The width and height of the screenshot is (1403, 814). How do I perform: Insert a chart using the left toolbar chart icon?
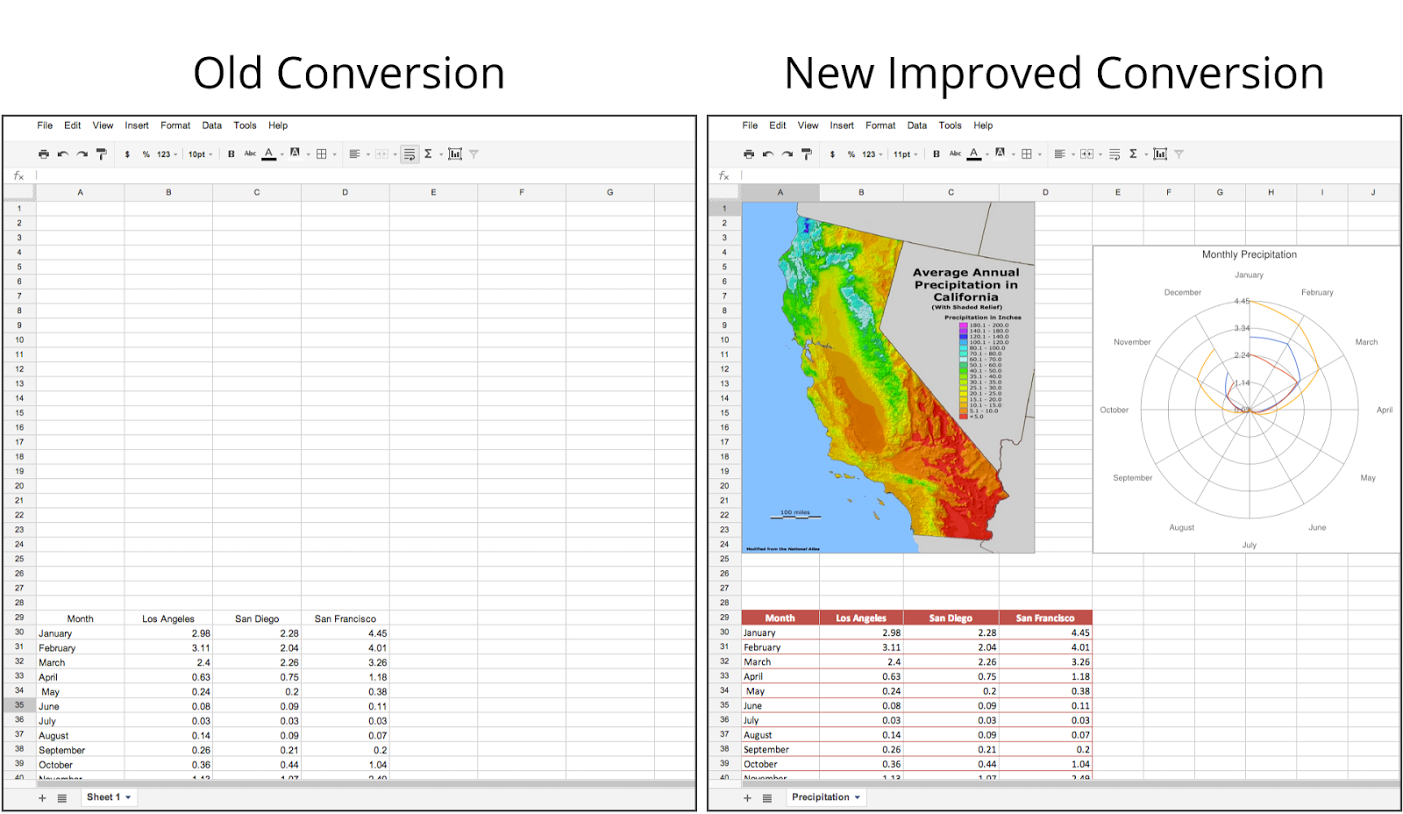click(x=455, y=154)
